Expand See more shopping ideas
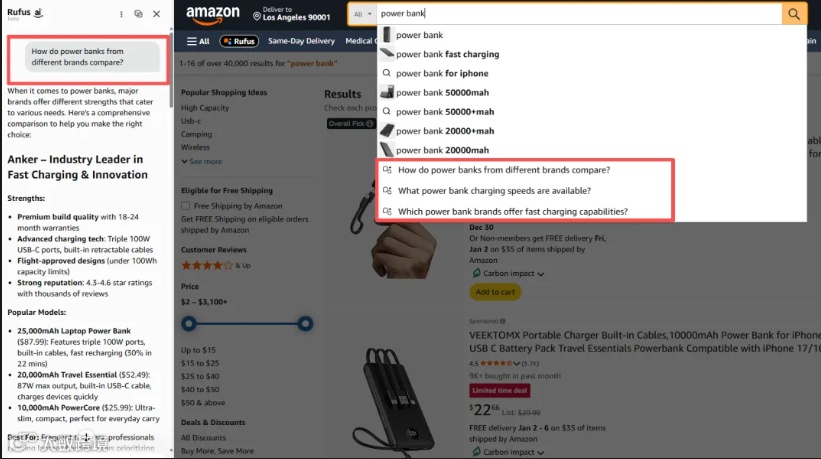 [202, 161]
